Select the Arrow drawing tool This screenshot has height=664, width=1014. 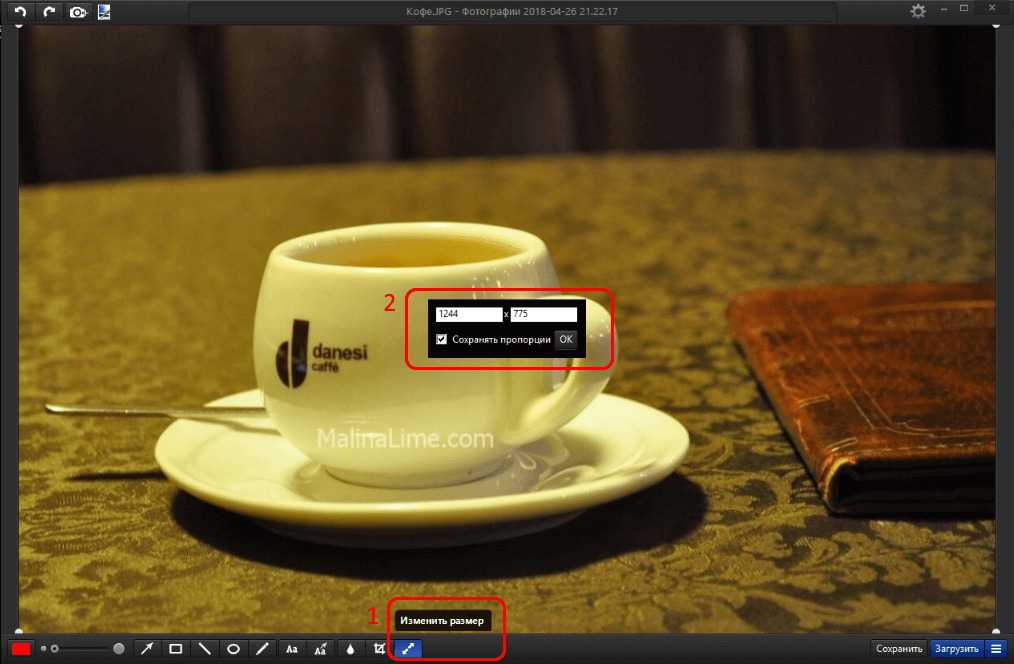click(147, 649)
